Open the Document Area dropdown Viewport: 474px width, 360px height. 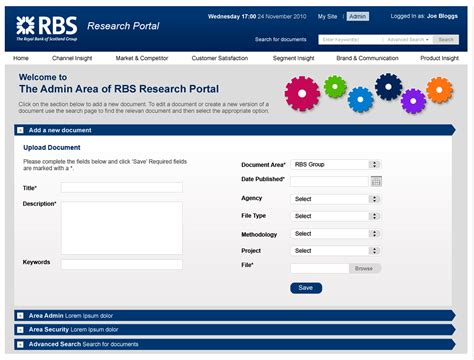(336, 164)
